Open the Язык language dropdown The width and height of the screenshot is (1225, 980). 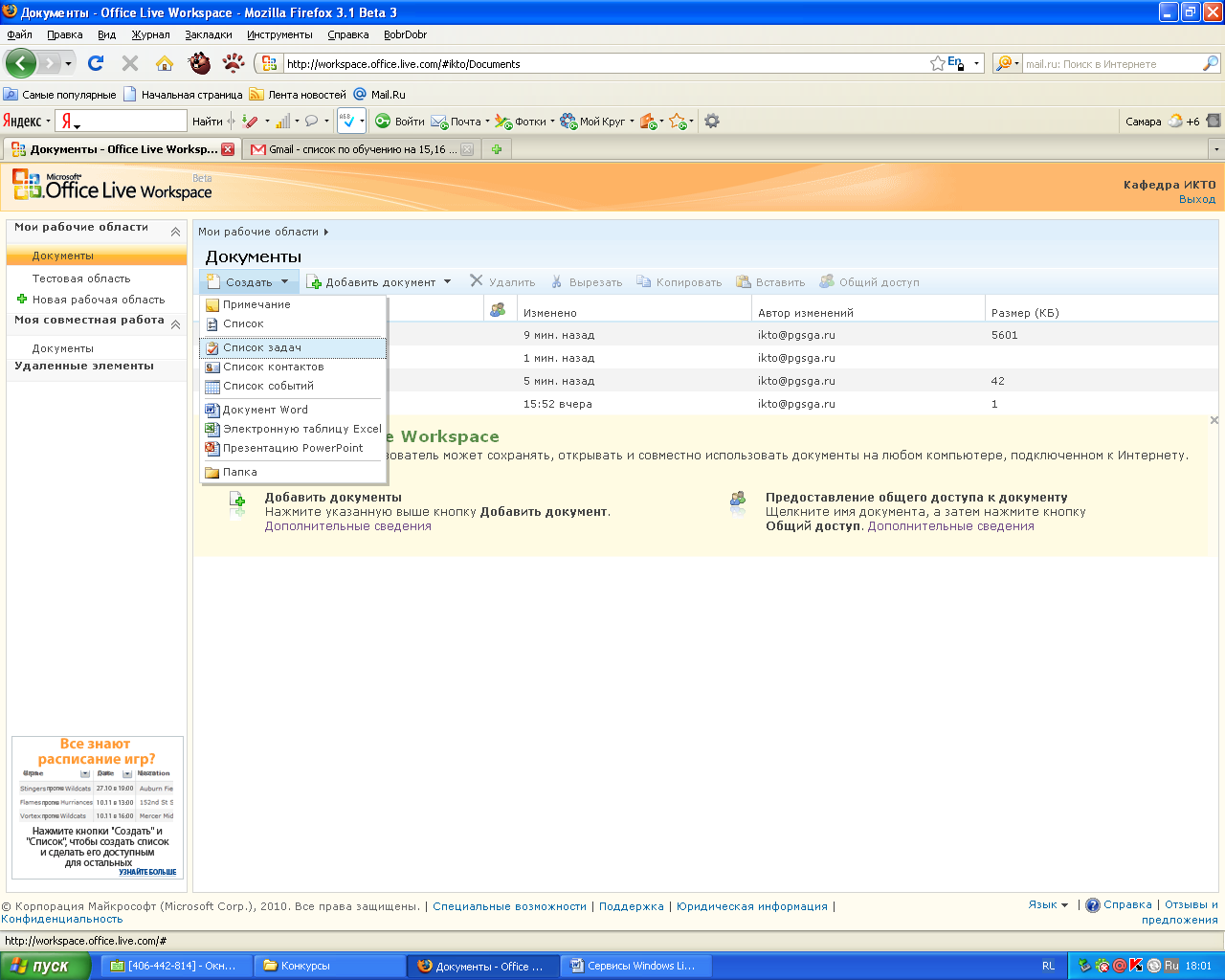coord(1048,904)
